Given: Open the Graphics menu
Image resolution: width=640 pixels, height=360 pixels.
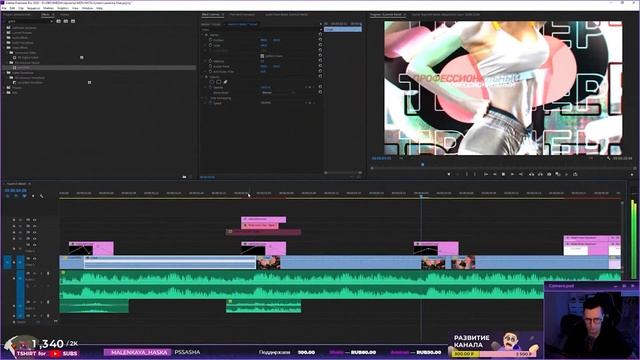Looking at the screenshot, I should tap(63, 8).
